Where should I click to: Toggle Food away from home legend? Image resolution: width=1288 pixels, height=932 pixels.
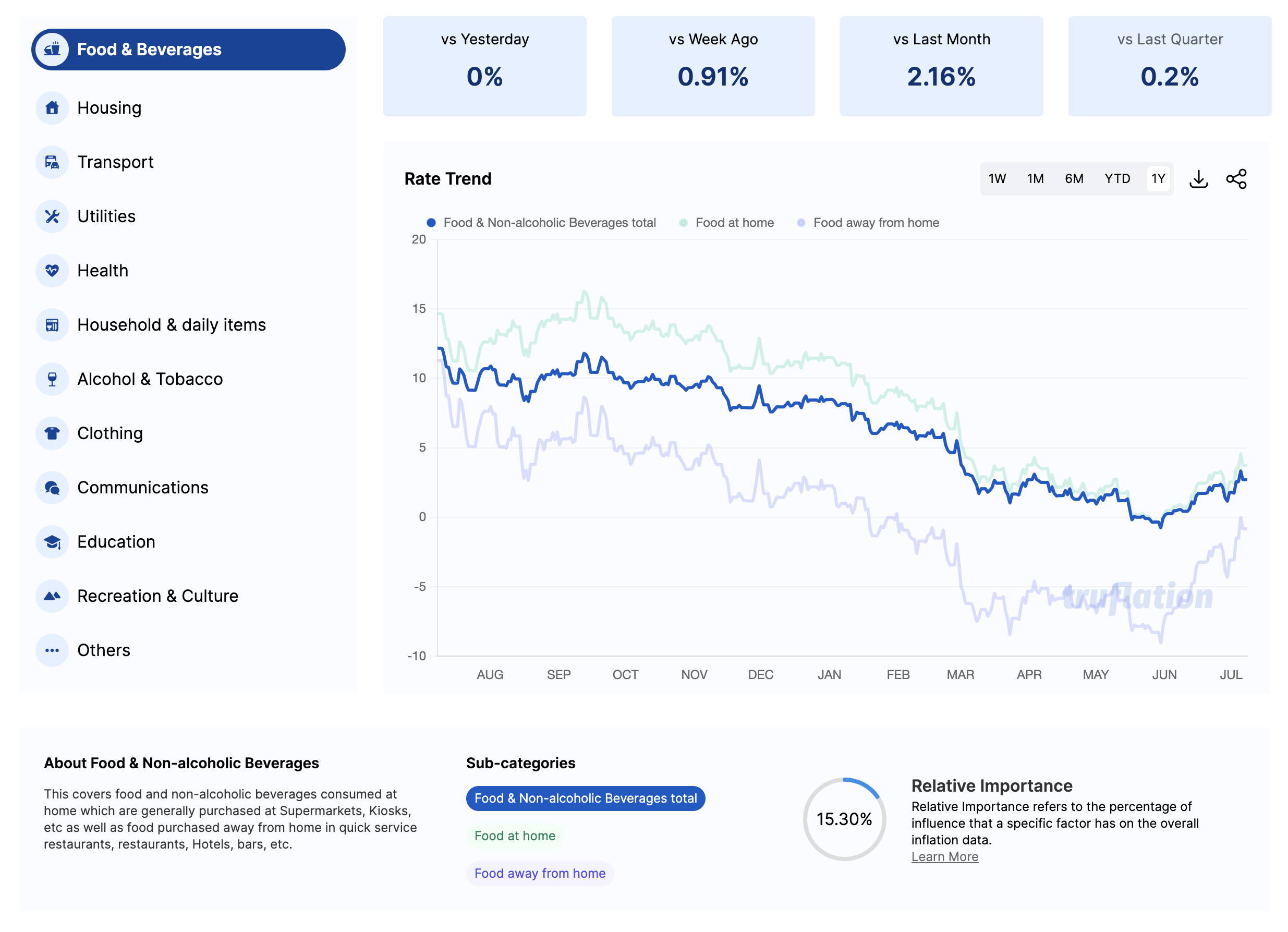875,223
